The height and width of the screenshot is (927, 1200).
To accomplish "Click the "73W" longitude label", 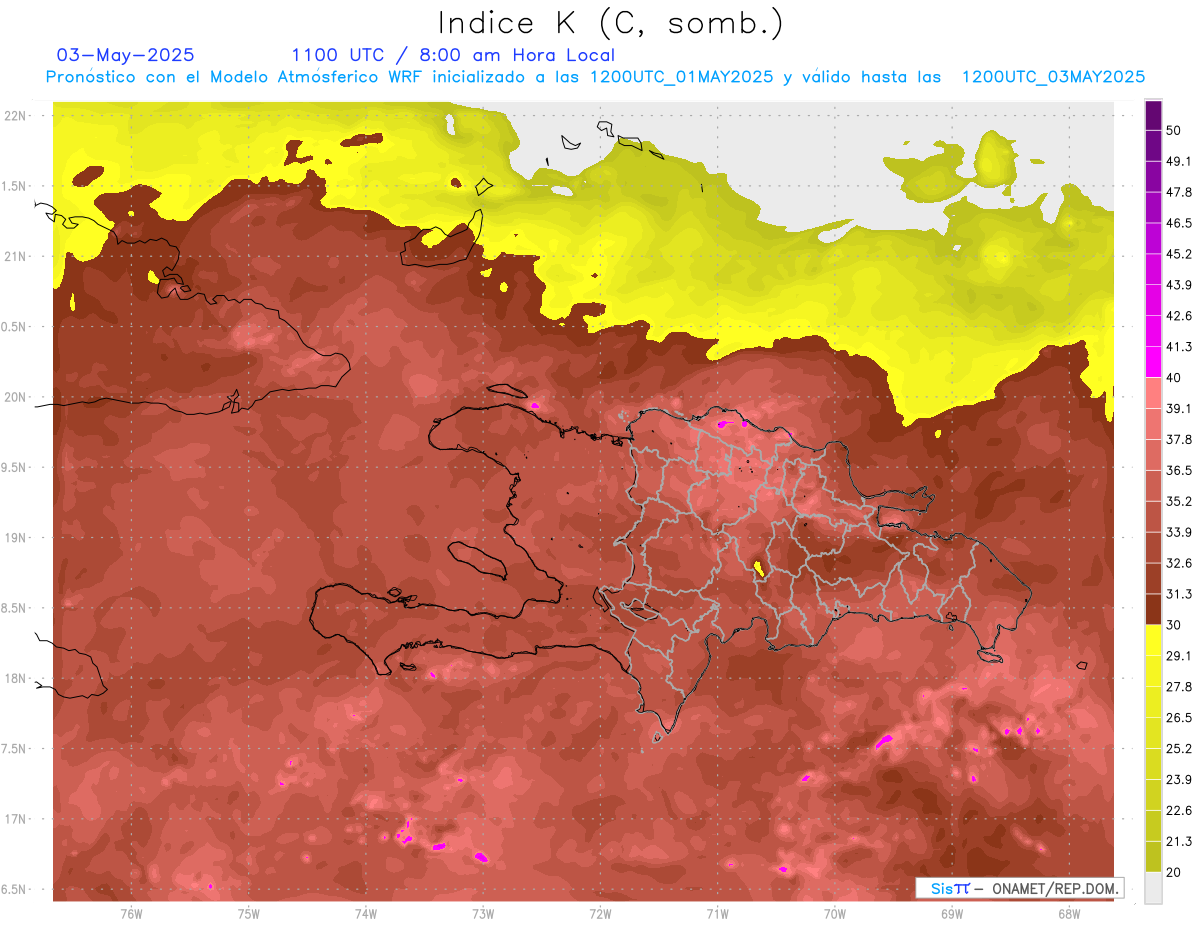I will (483, 914).
